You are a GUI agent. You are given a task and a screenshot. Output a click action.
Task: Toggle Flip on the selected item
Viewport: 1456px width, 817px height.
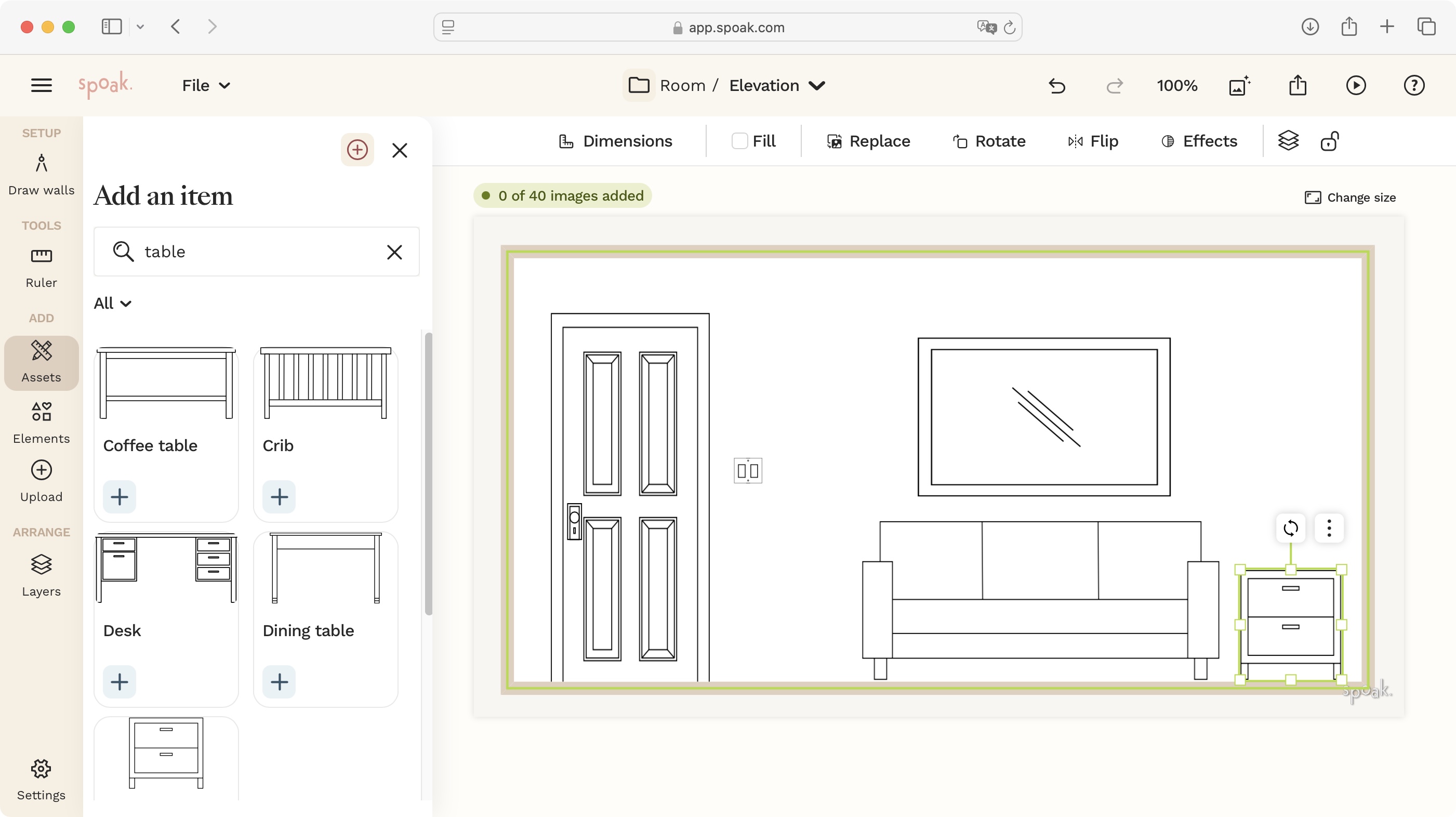(1092, 141)
